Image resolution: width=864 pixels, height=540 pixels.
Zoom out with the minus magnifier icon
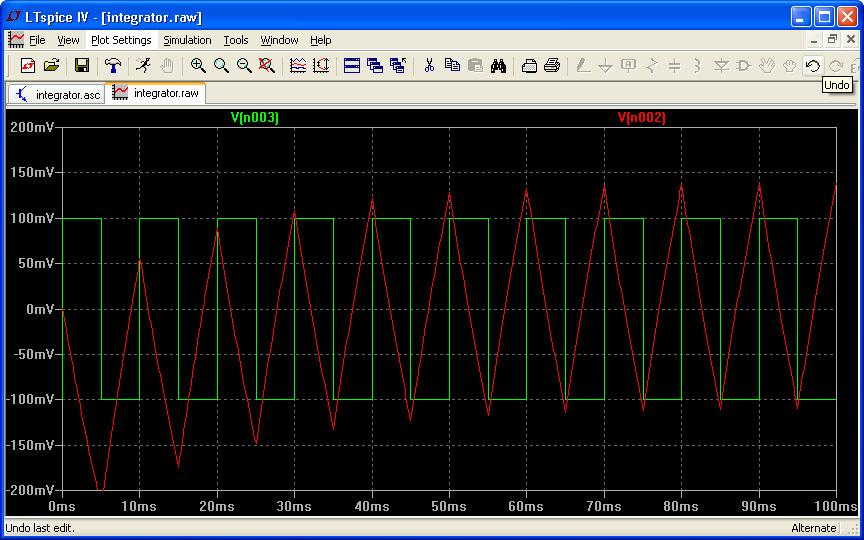(x=244, y=66)
